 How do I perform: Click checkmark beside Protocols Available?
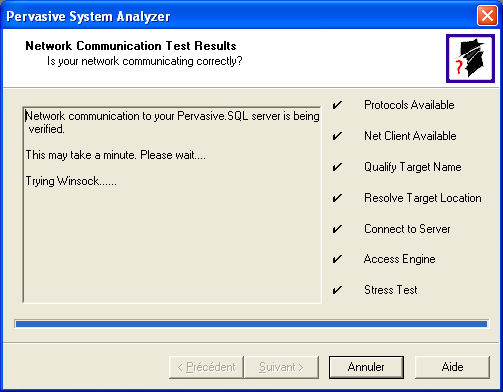(x=337, y=105)
